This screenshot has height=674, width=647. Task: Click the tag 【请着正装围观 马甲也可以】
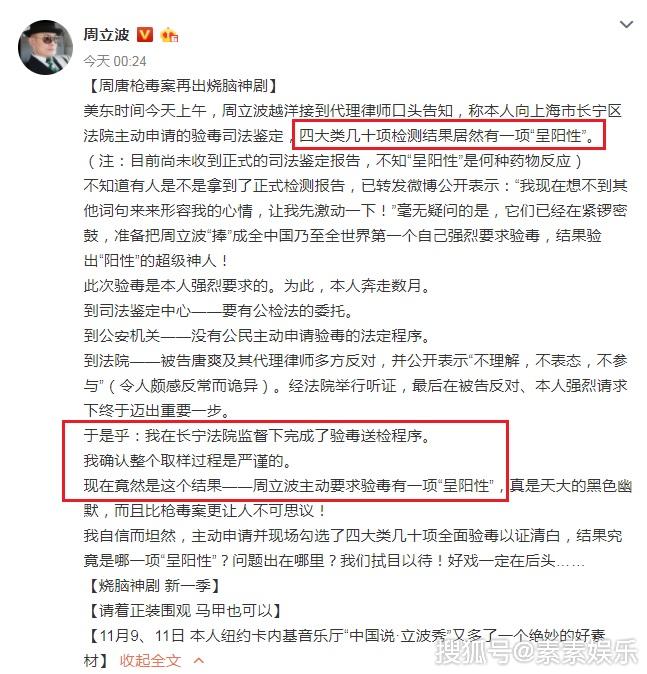pos(186,610)
